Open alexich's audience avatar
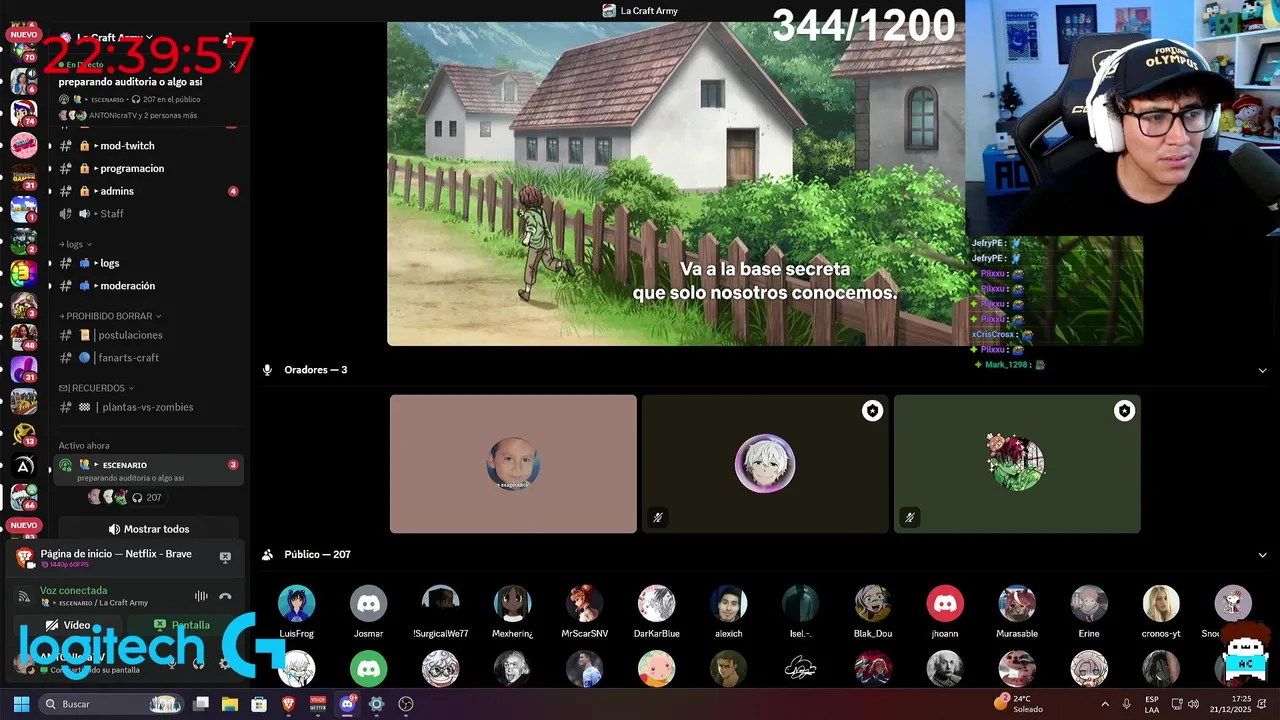Screen dimensions: 1280x720 point(729,604)
